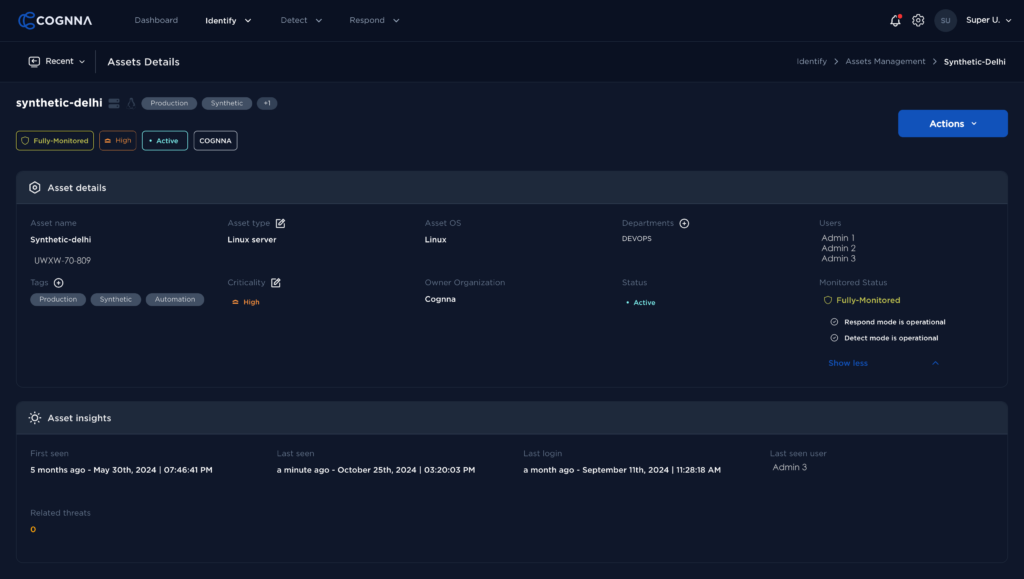Click the Related threats count 0
Image resolution: width=1024 pixels, height=579 pixels.
[33, 529]
